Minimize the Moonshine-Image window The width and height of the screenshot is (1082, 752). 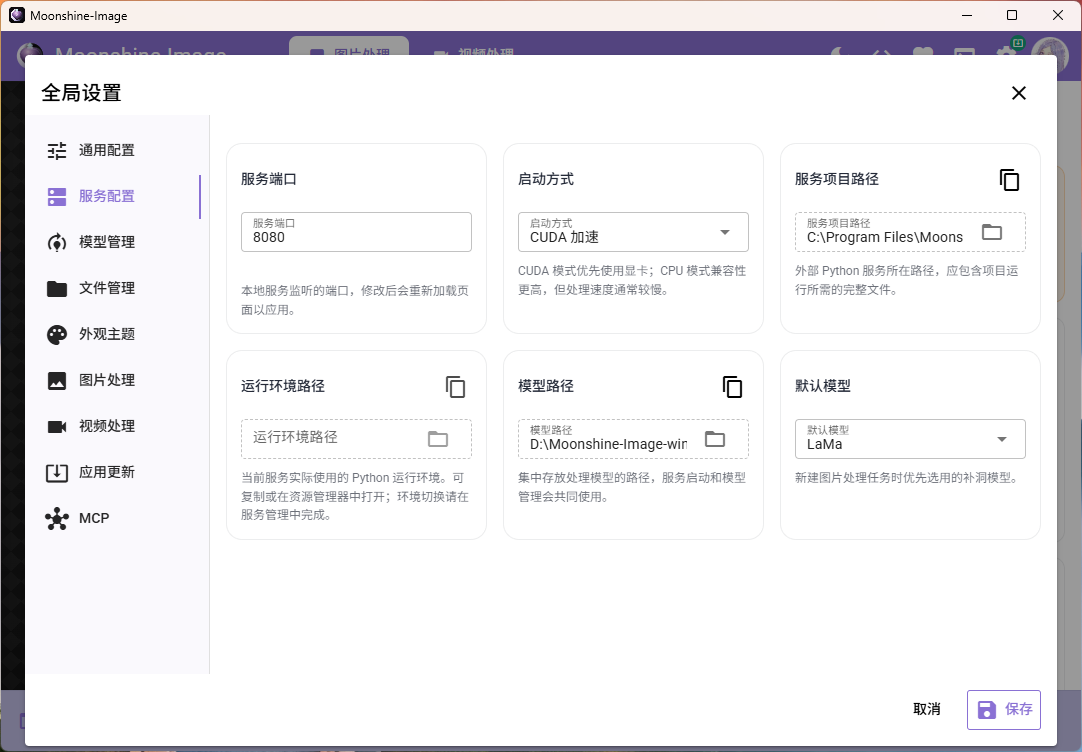pos(967,15)
